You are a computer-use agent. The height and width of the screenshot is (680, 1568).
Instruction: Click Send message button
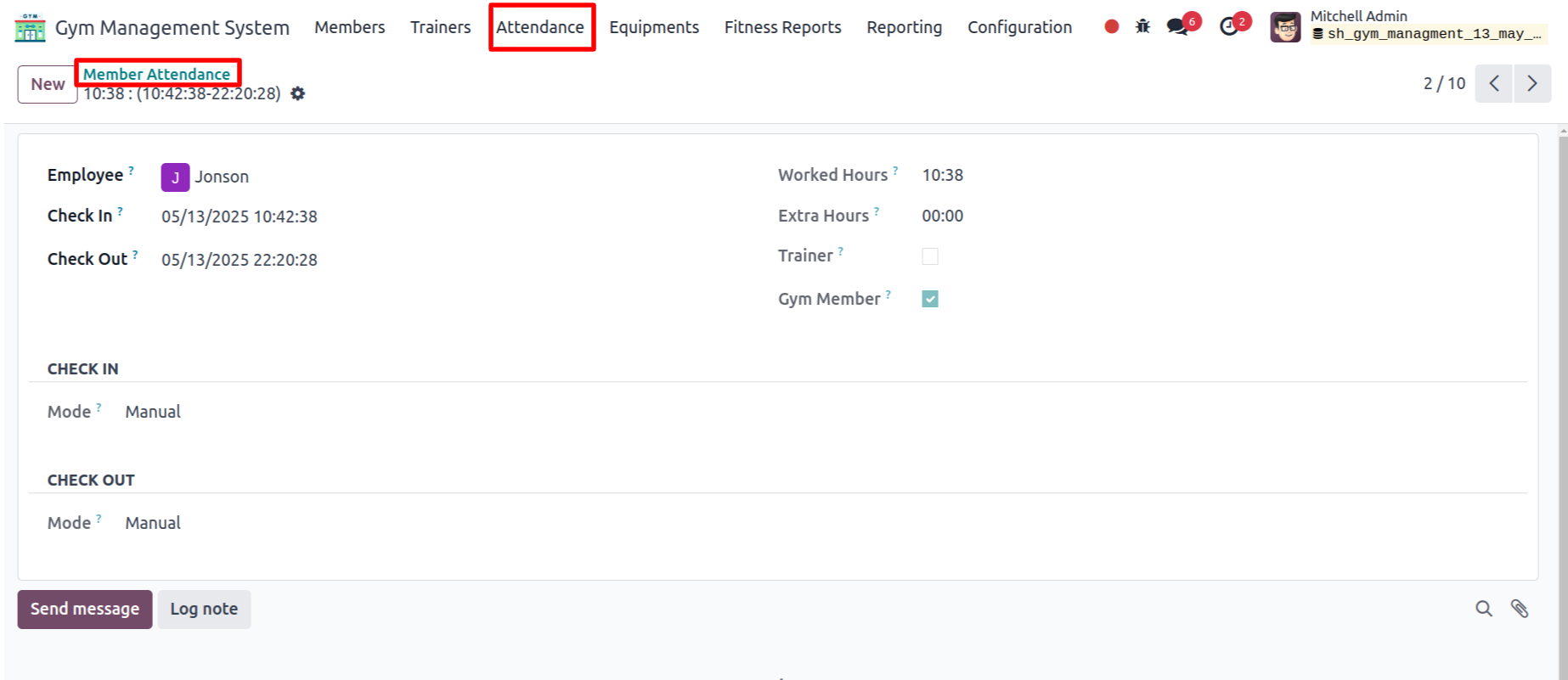[85, 610]
